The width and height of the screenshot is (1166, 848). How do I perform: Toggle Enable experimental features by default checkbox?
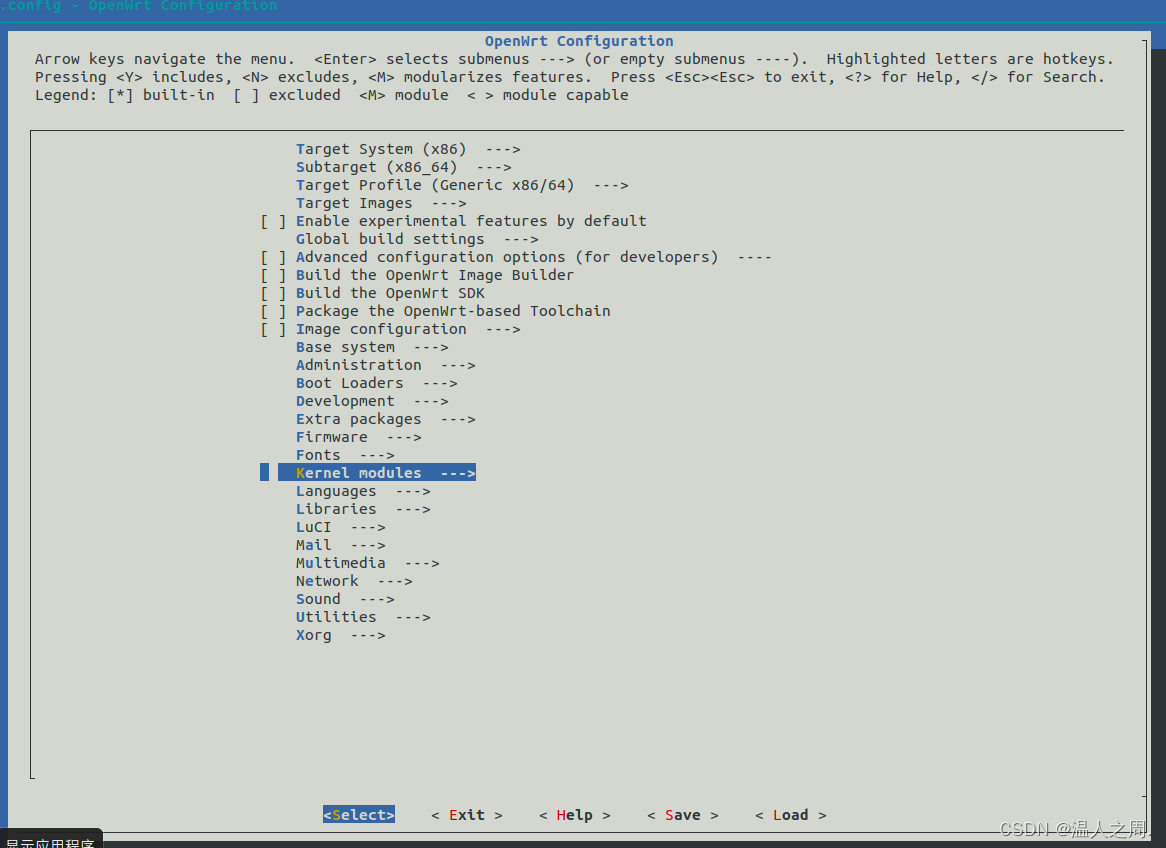point(273,221)
